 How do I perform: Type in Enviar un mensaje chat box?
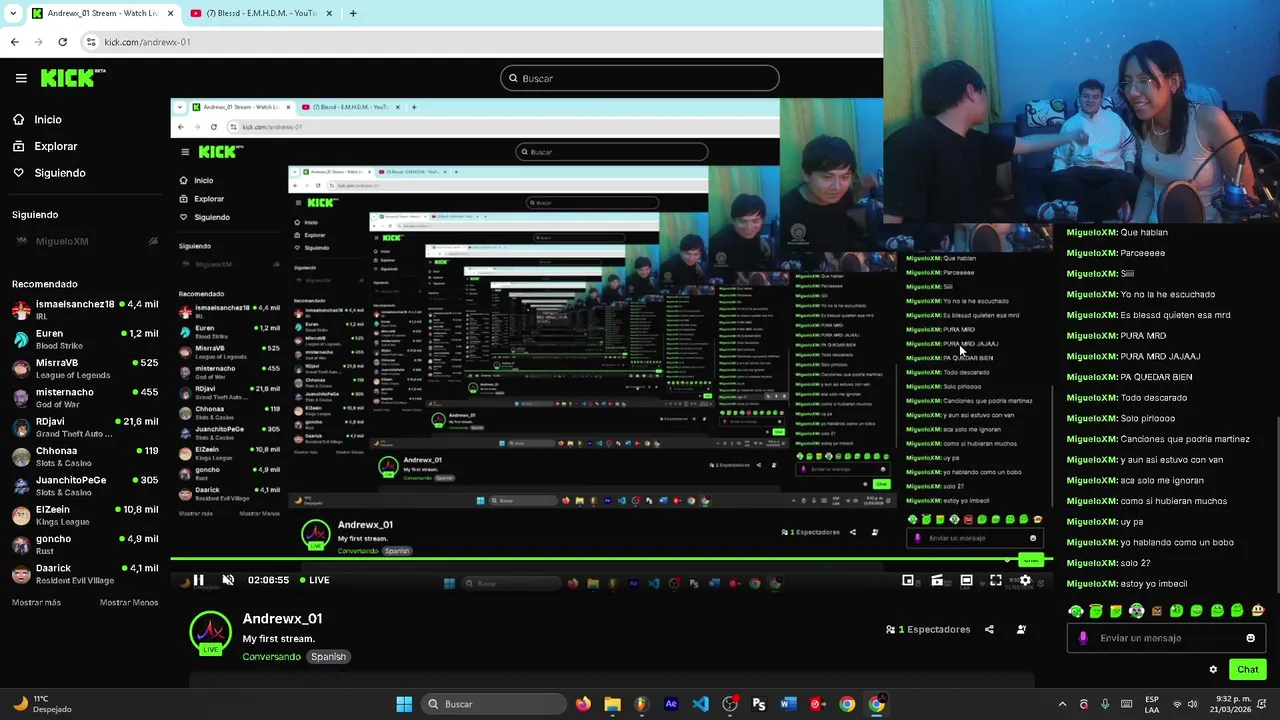1166,638
